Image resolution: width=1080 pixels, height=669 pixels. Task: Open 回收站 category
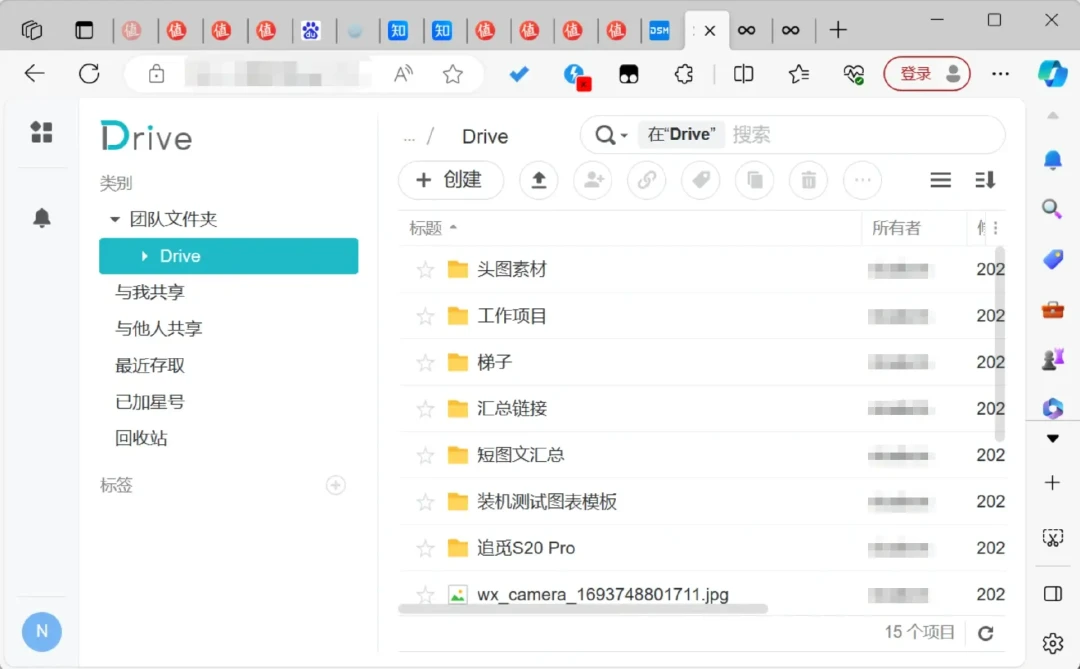pyautogui.click(x=141, y=438)
